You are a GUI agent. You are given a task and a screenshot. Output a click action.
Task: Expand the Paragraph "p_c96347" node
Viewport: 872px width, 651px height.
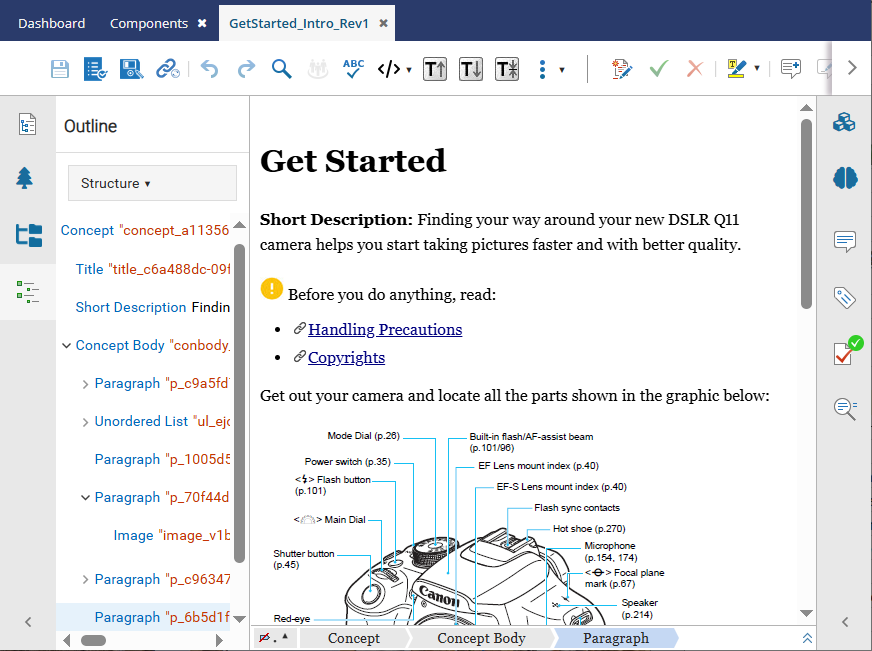(x=85, y=580)
